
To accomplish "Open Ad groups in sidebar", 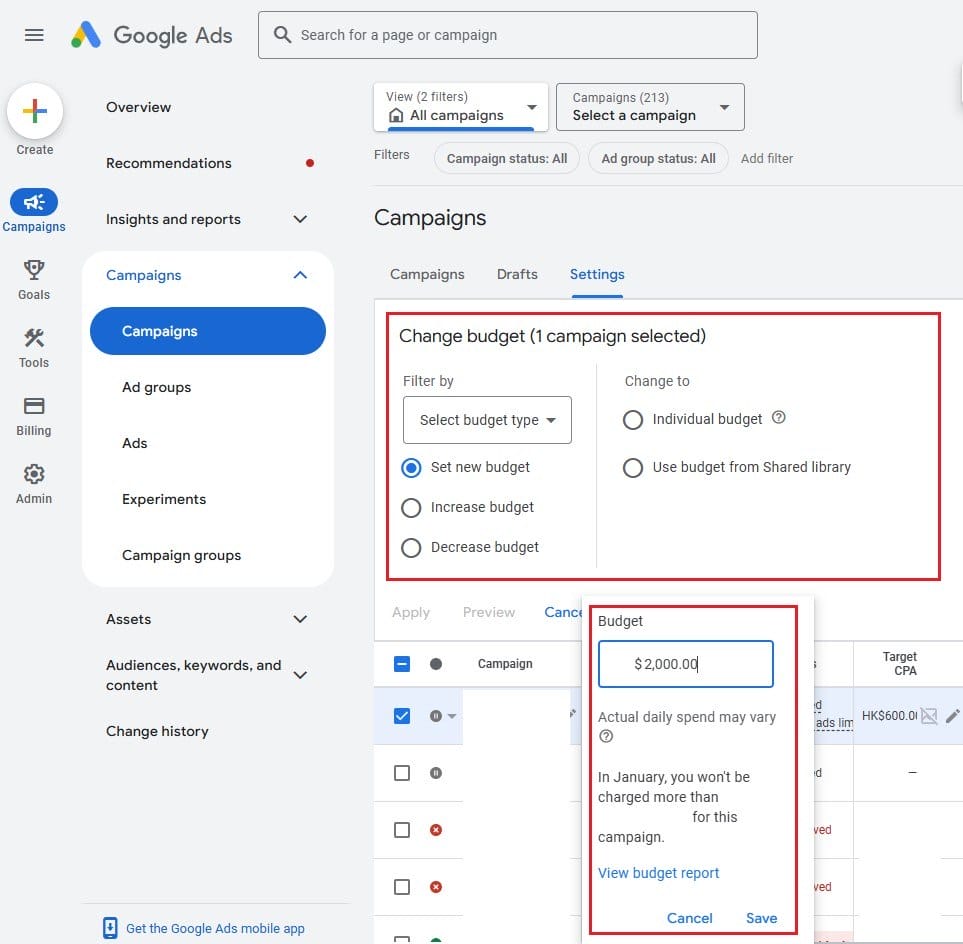I will [157, 387].
